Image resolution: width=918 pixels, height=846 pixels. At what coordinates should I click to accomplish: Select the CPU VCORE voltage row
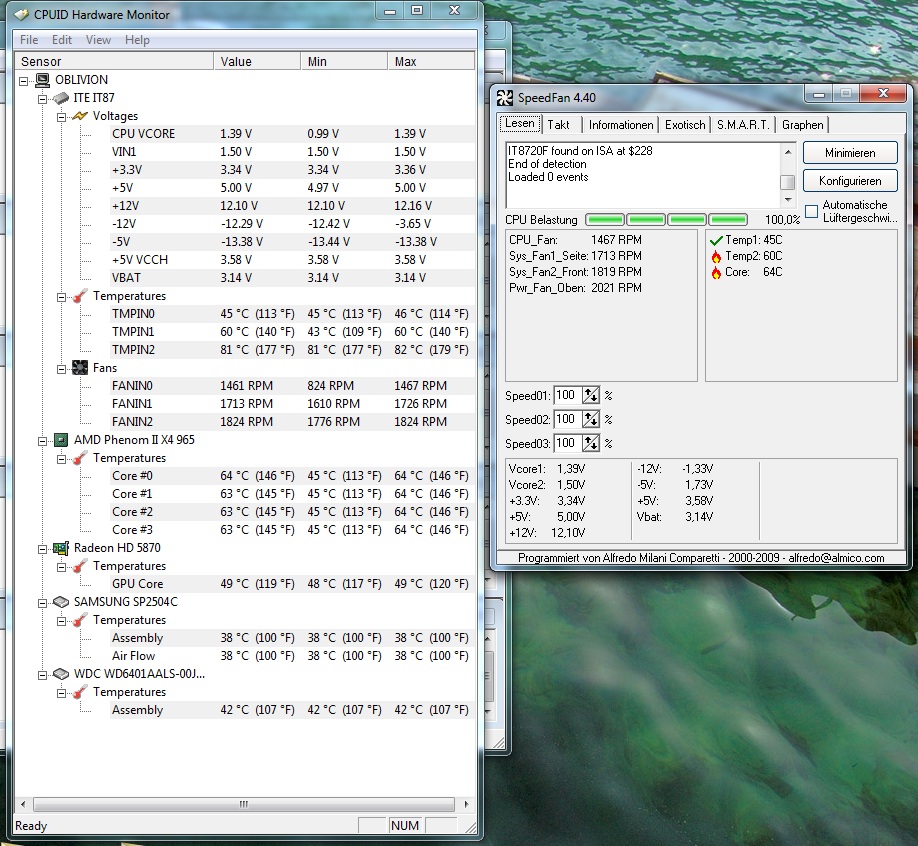coord(292,134)
